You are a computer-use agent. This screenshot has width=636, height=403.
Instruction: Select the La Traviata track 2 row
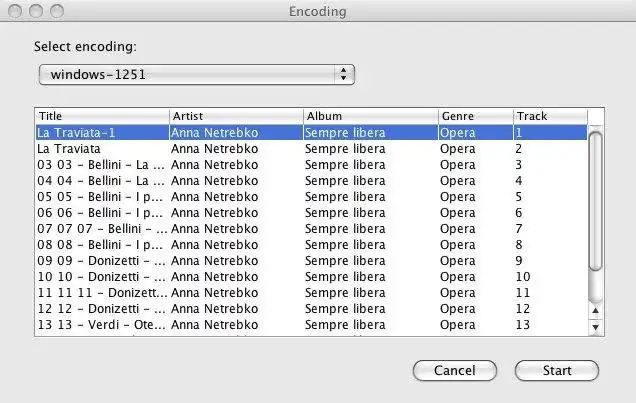click(100, 148)
